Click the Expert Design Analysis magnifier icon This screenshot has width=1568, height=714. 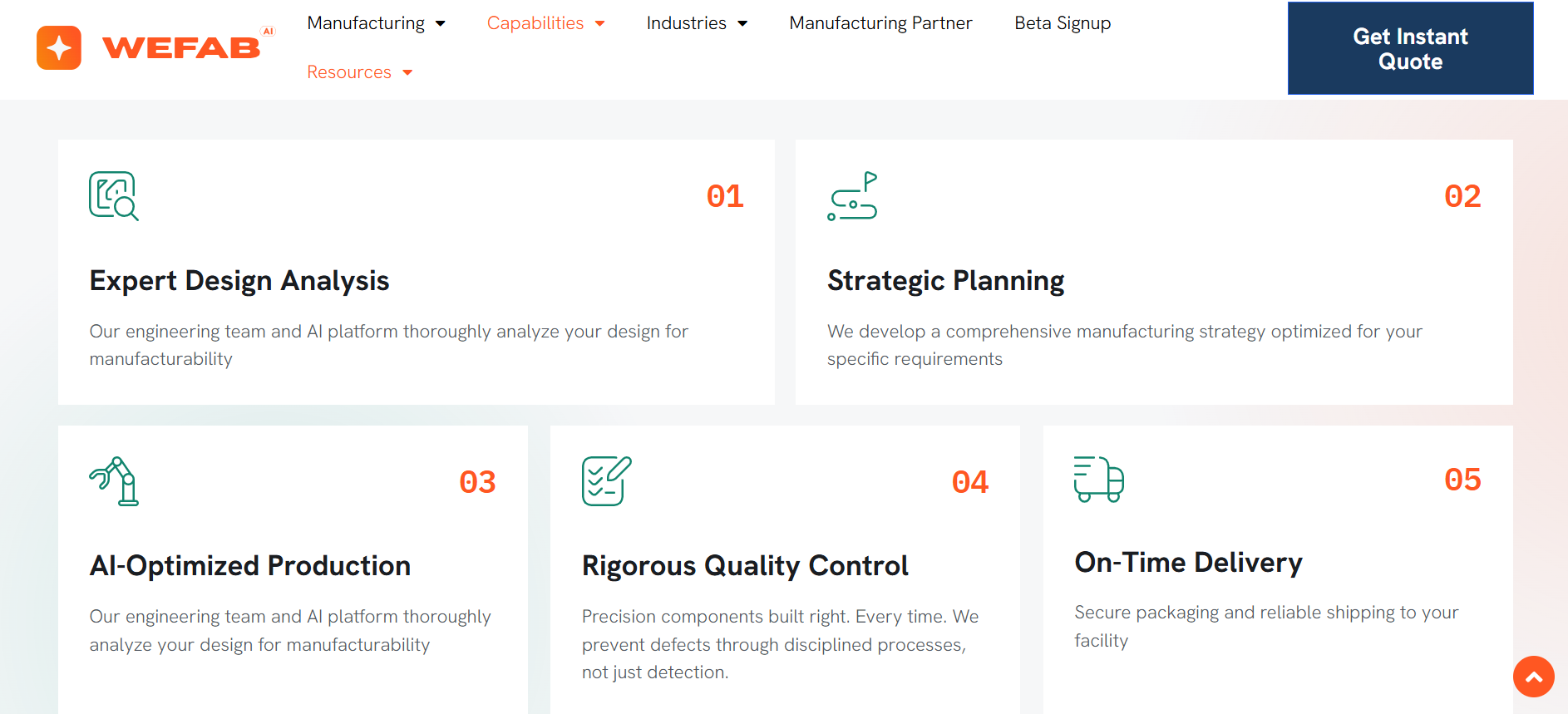tap(114, 196)
